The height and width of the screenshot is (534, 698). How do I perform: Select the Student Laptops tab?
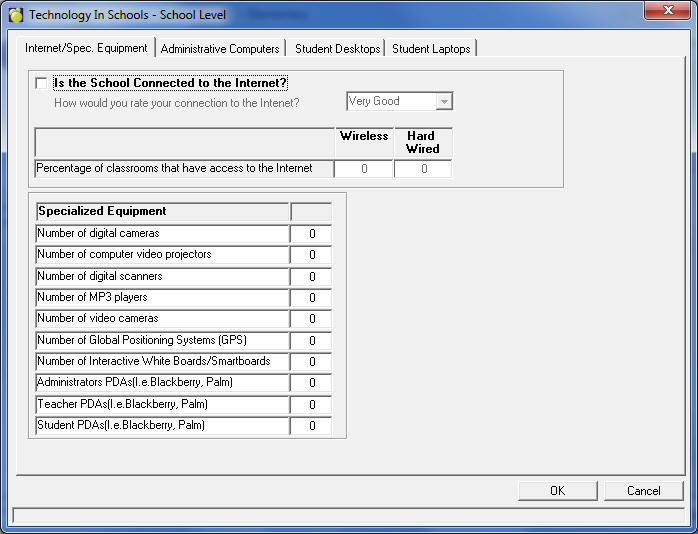[x=431, y=49]
